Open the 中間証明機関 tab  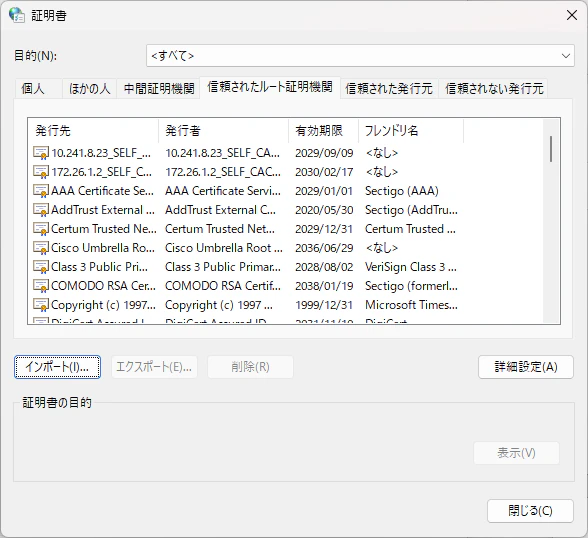tap(159, 89)
